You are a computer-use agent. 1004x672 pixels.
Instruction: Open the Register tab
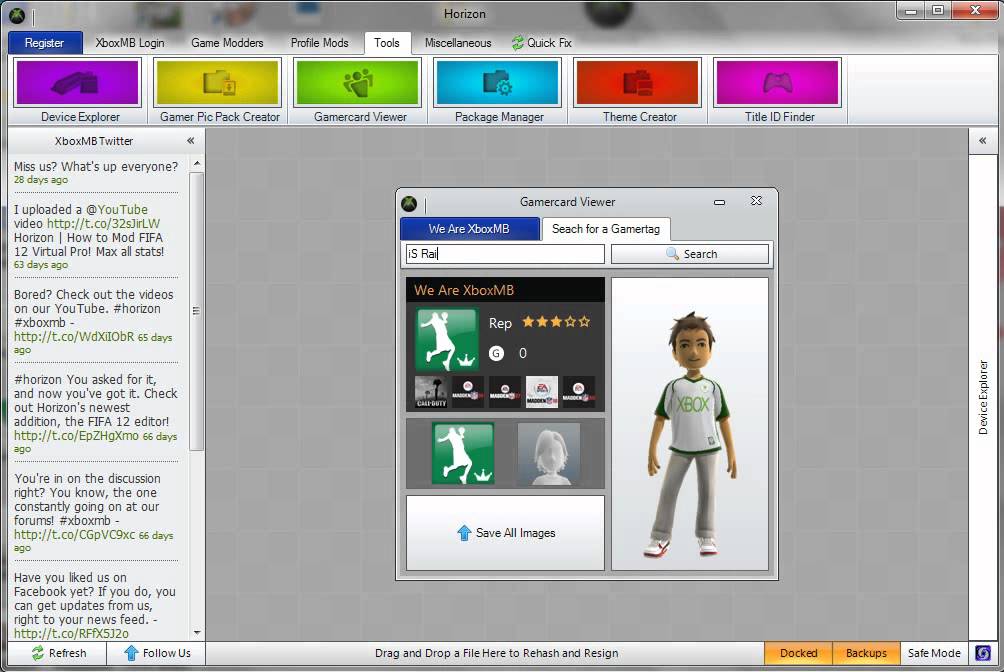point(45,43)
